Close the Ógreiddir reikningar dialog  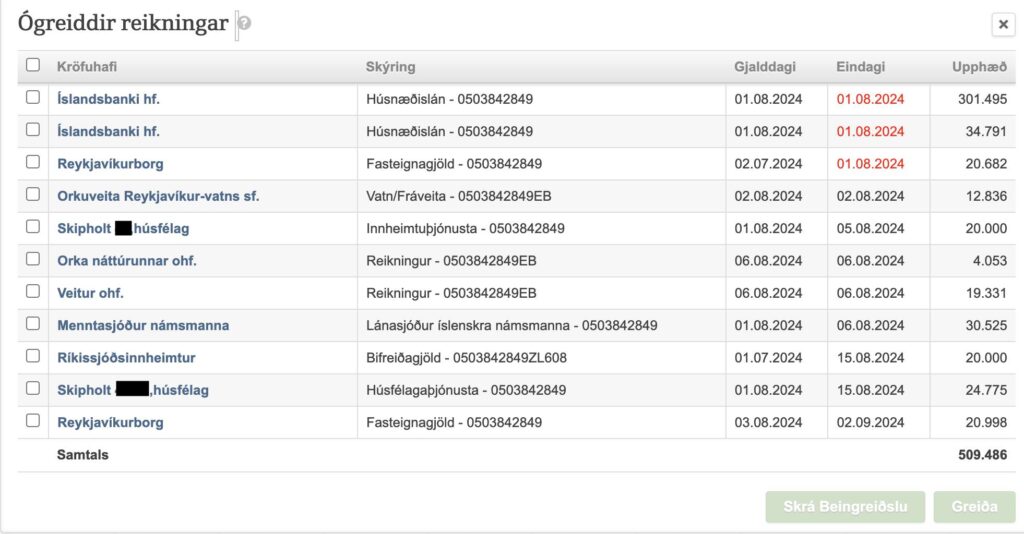1002,25
